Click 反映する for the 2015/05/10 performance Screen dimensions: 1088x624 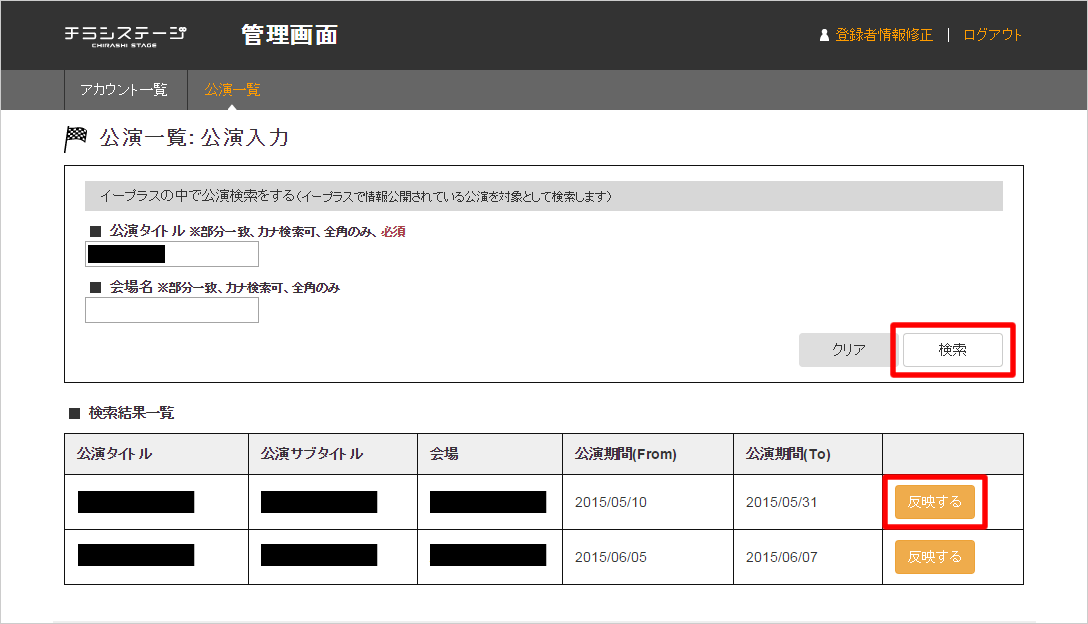click(x=934, y=502)
